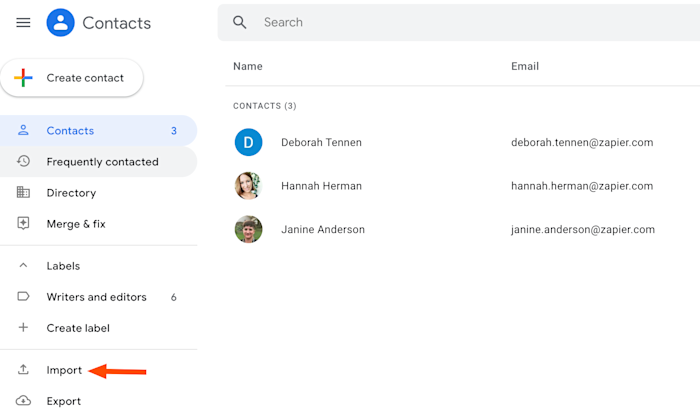Click the Contacts app logo icon
This screenshot has height=415, width=700.
pyautogui.click(x=61, y=22)
